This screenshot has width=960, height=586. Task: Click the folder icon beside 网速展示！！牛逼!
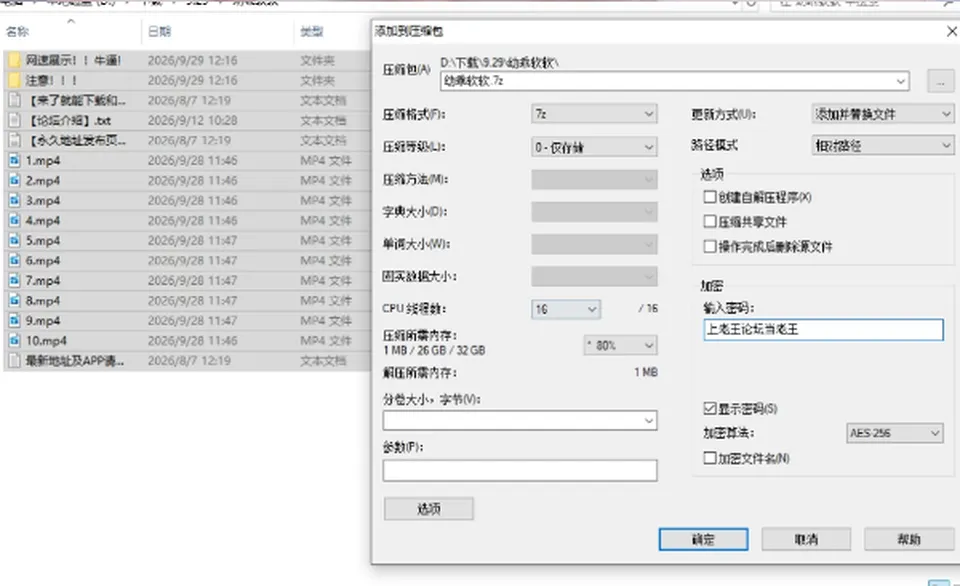(15, 60)
